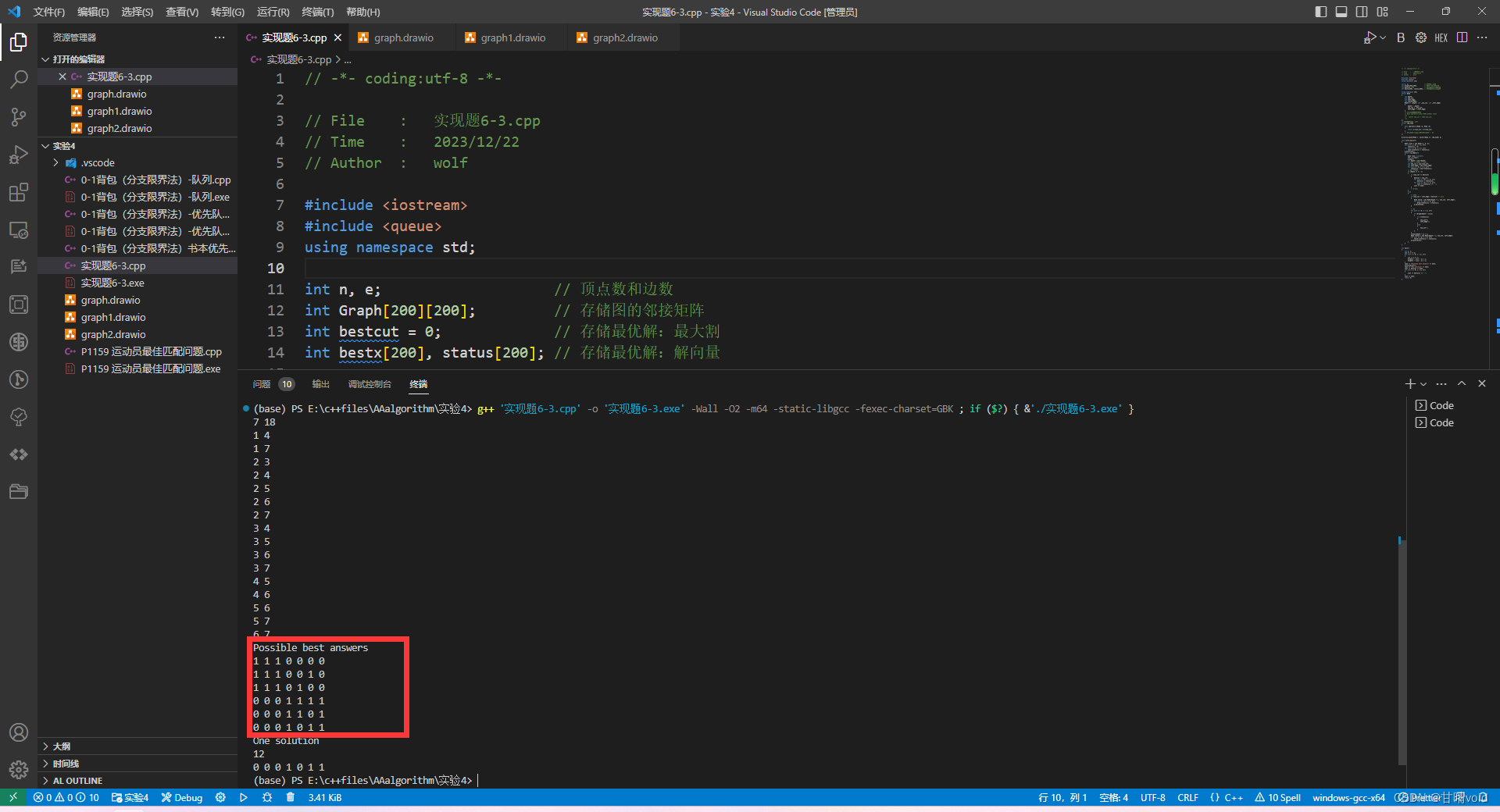Collapse the 实验4 folder section
Image resolution: width=1500 pixels, height=812 pixels.
click(137, 146)
